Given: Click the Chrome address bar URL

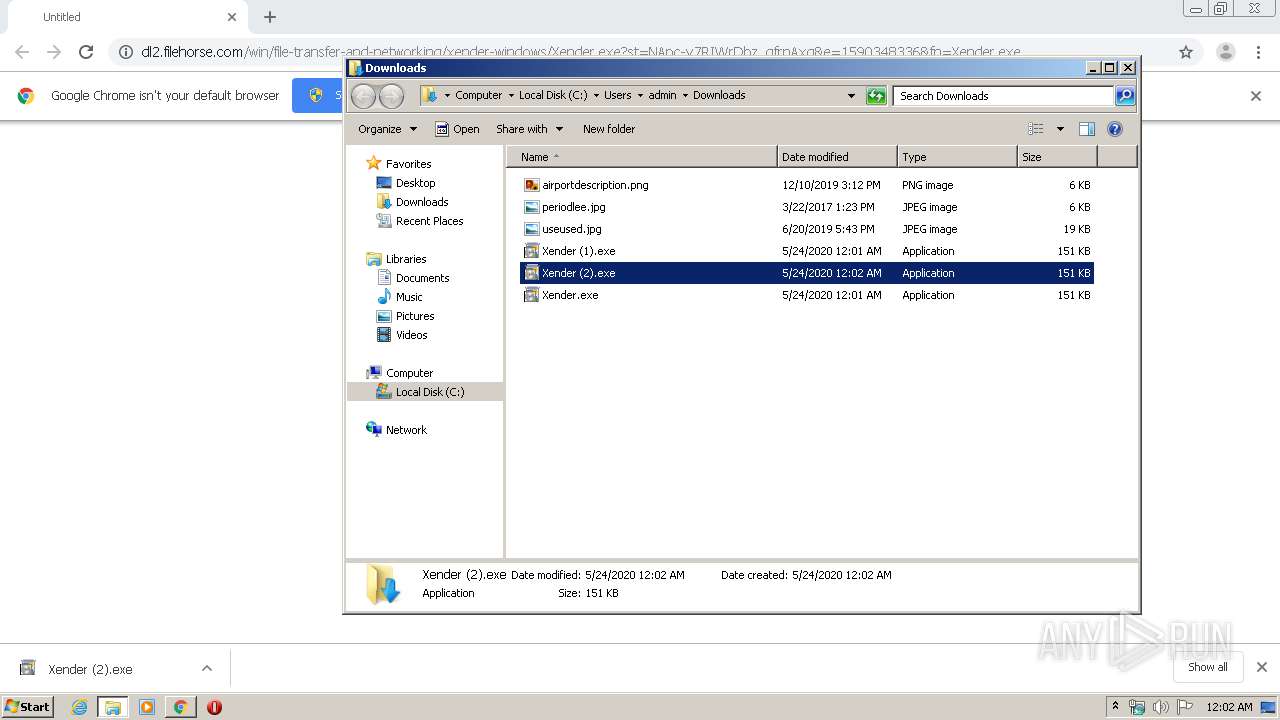Looking at the screenshot, I should click(580, 52).
